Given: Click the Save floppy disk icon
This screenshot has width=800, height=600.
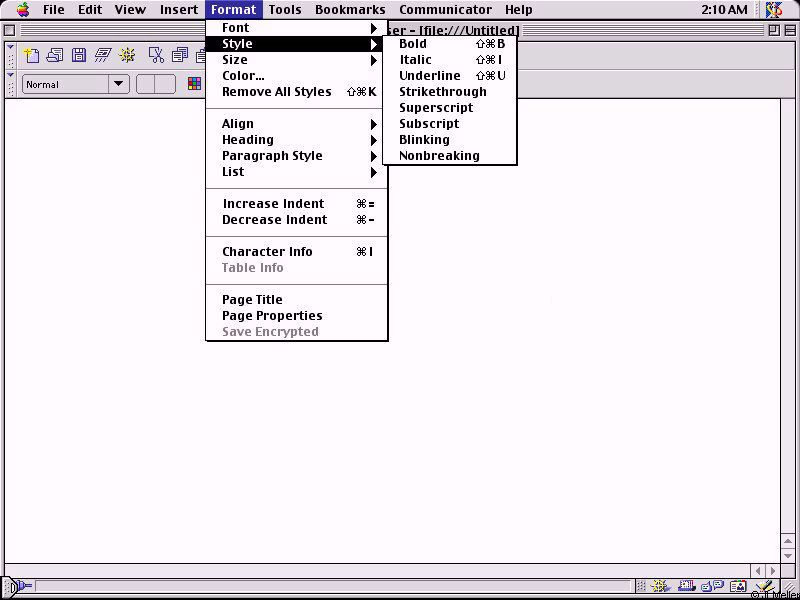Looking at the screenshot, I should click(x=79, y=55).
